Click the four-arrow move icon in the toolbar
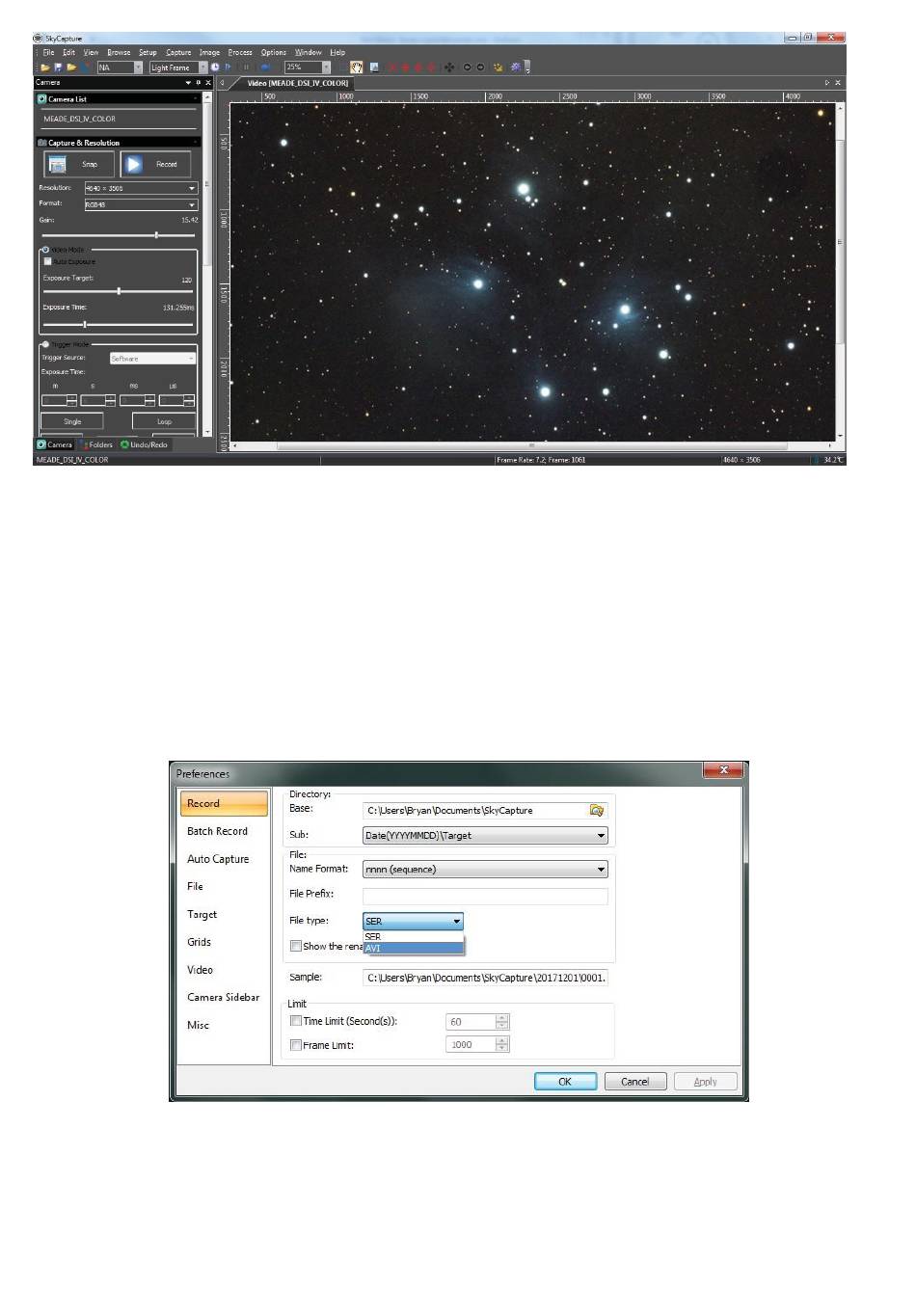This screenshot has height=1316, width=916. pos(449,67)
